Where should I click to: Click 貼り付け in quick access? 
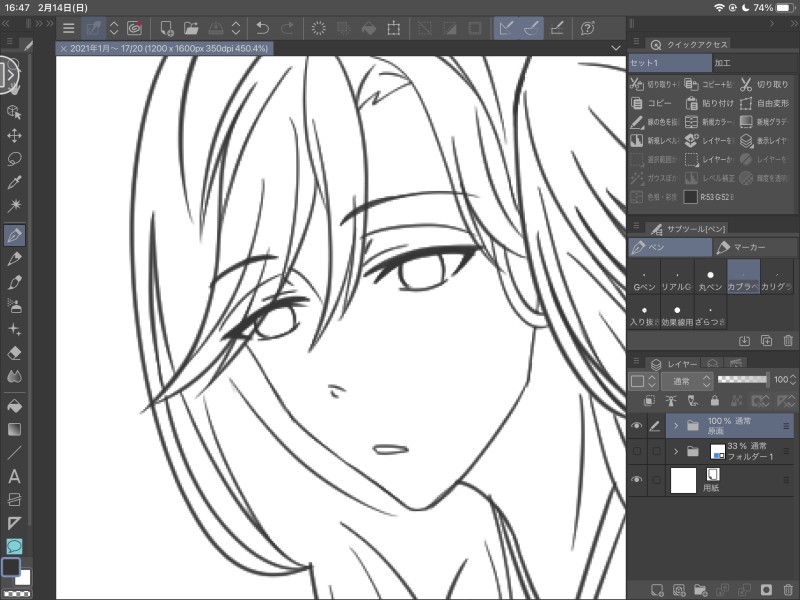point(709,103)
